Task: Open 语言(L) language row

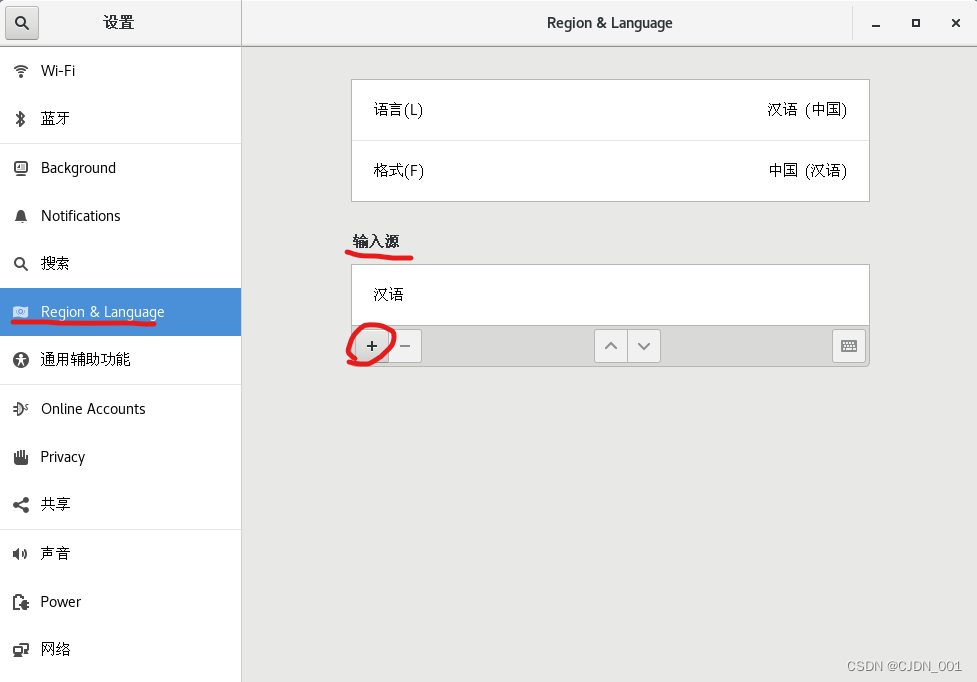Action: click(610, 110)
